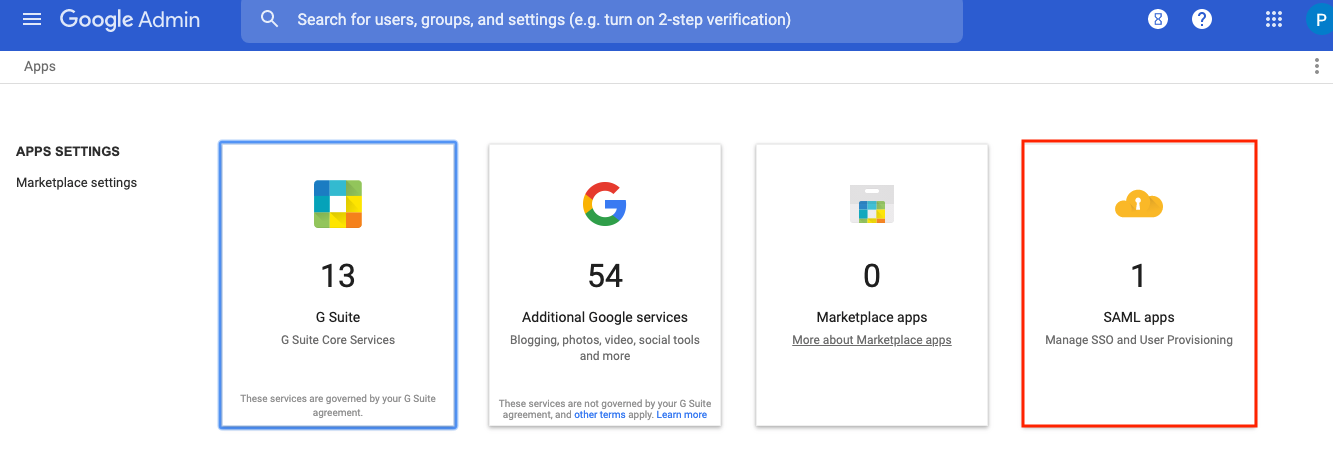Click the Additional services count 54
The image size is (1333, 463).
pos(605,275)
